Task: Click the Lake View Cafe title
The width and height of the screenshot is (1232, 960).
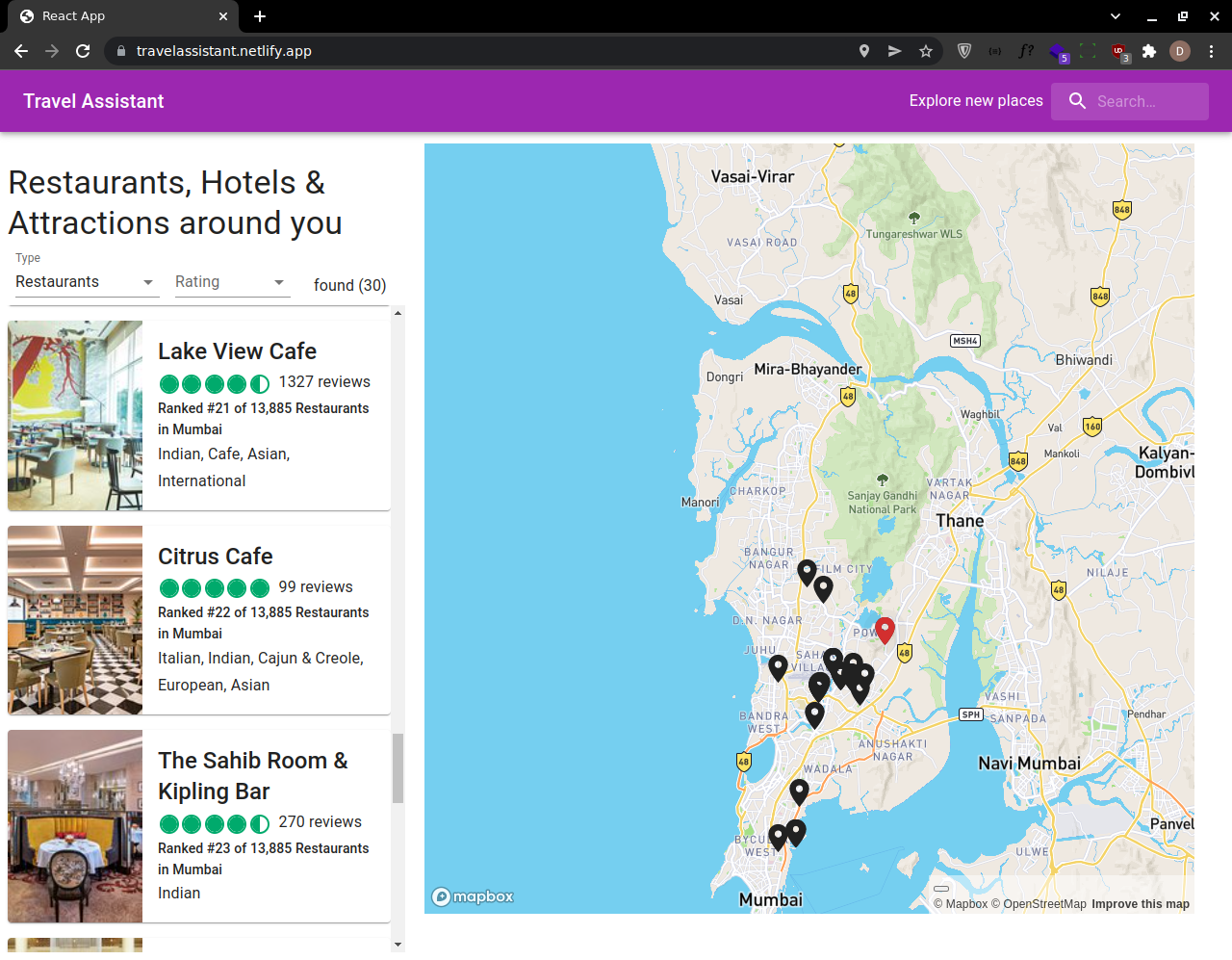Action: pyautogui.click(x=237, y=351)
